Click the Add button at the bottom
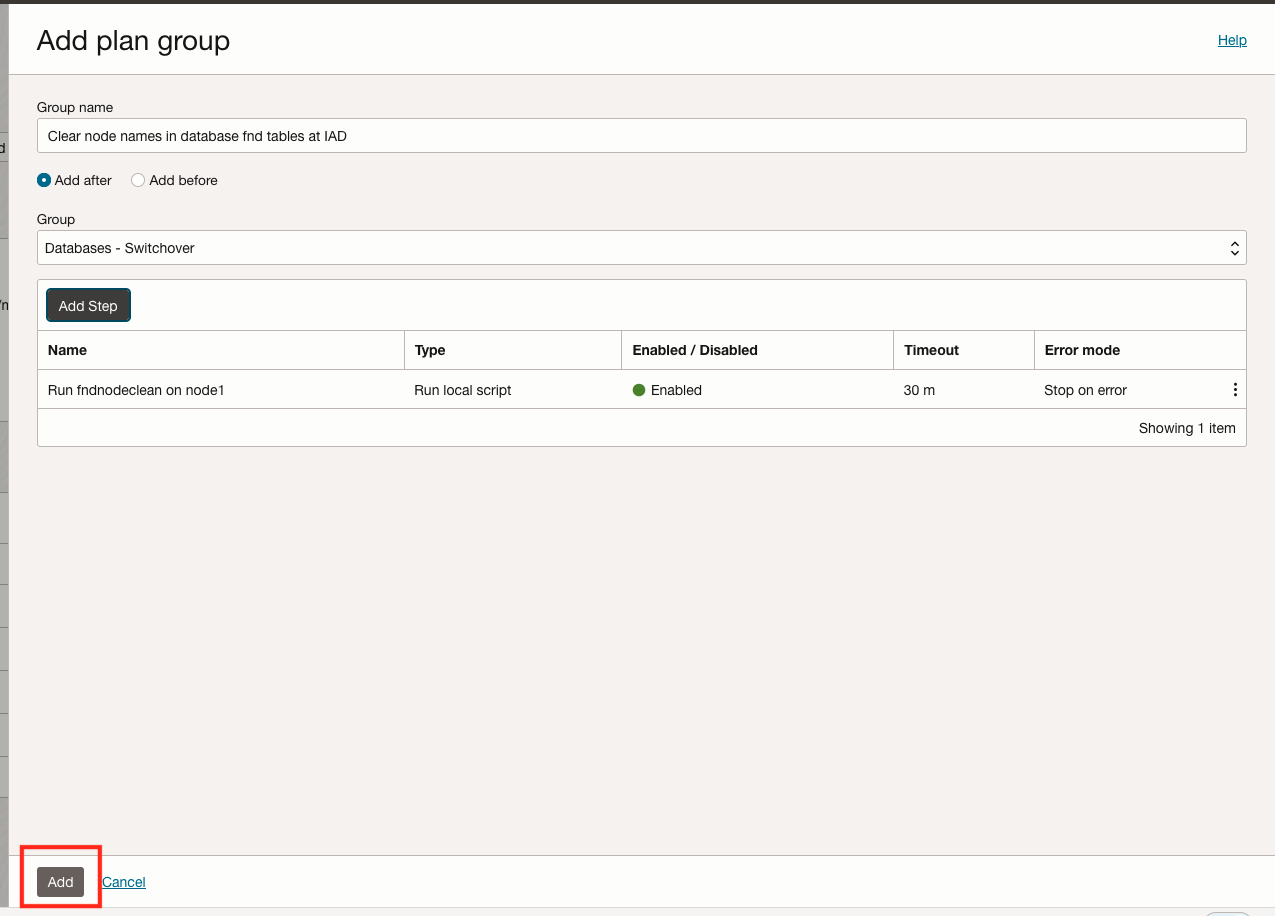The image size is (1275, 916). tap(61, 882)
